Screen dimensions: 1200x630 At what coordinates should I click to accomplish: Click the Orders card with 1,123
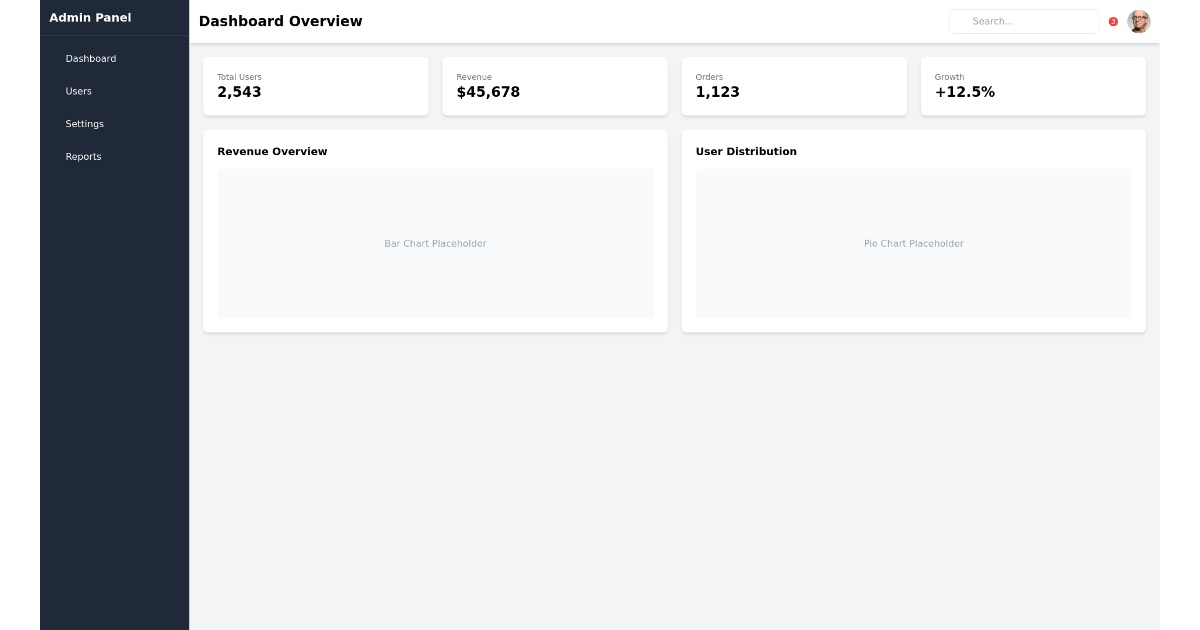(793, 86)
